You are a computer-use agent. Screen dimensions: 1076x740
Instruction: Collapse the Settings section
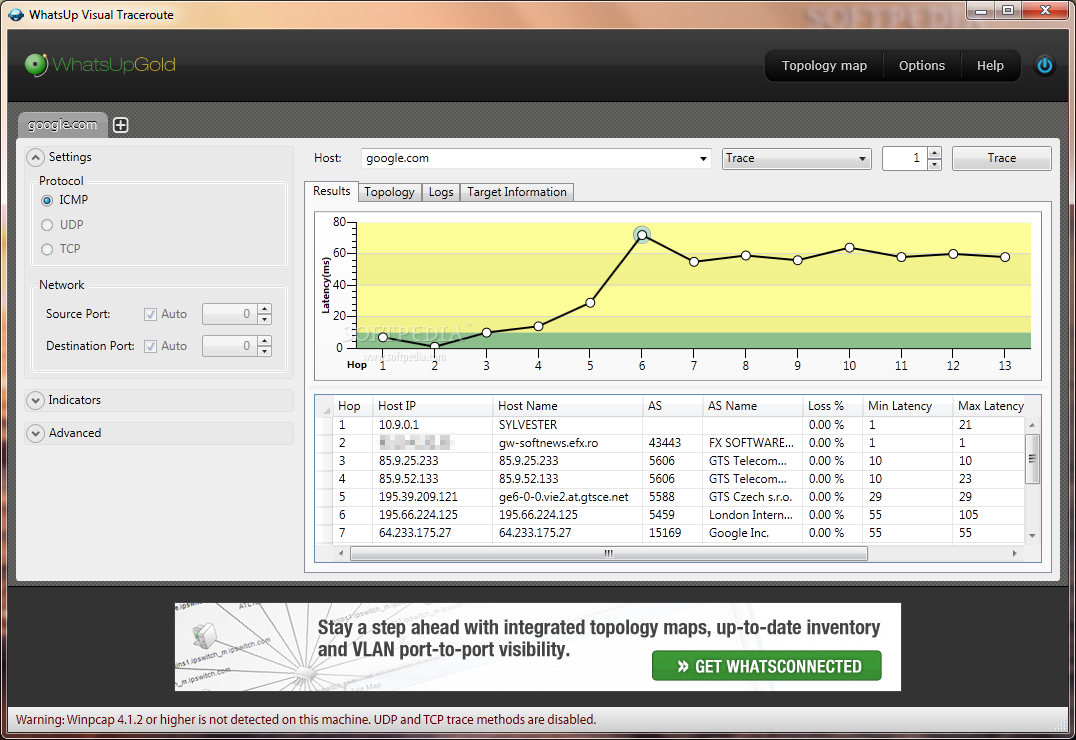point(36,157)
